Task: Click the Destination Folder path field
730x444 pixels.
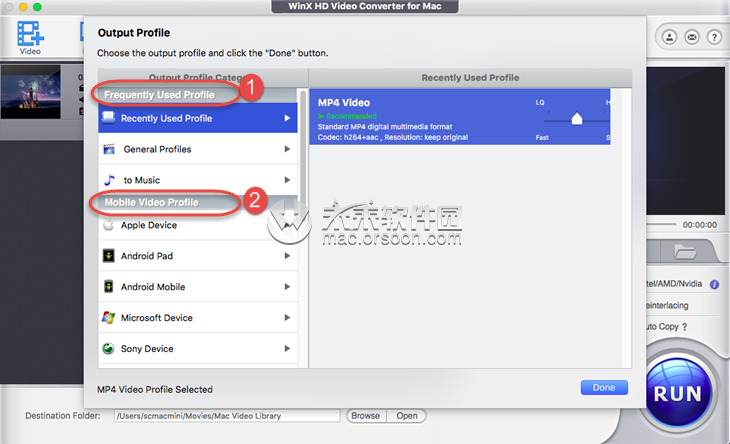Action: 227,416
